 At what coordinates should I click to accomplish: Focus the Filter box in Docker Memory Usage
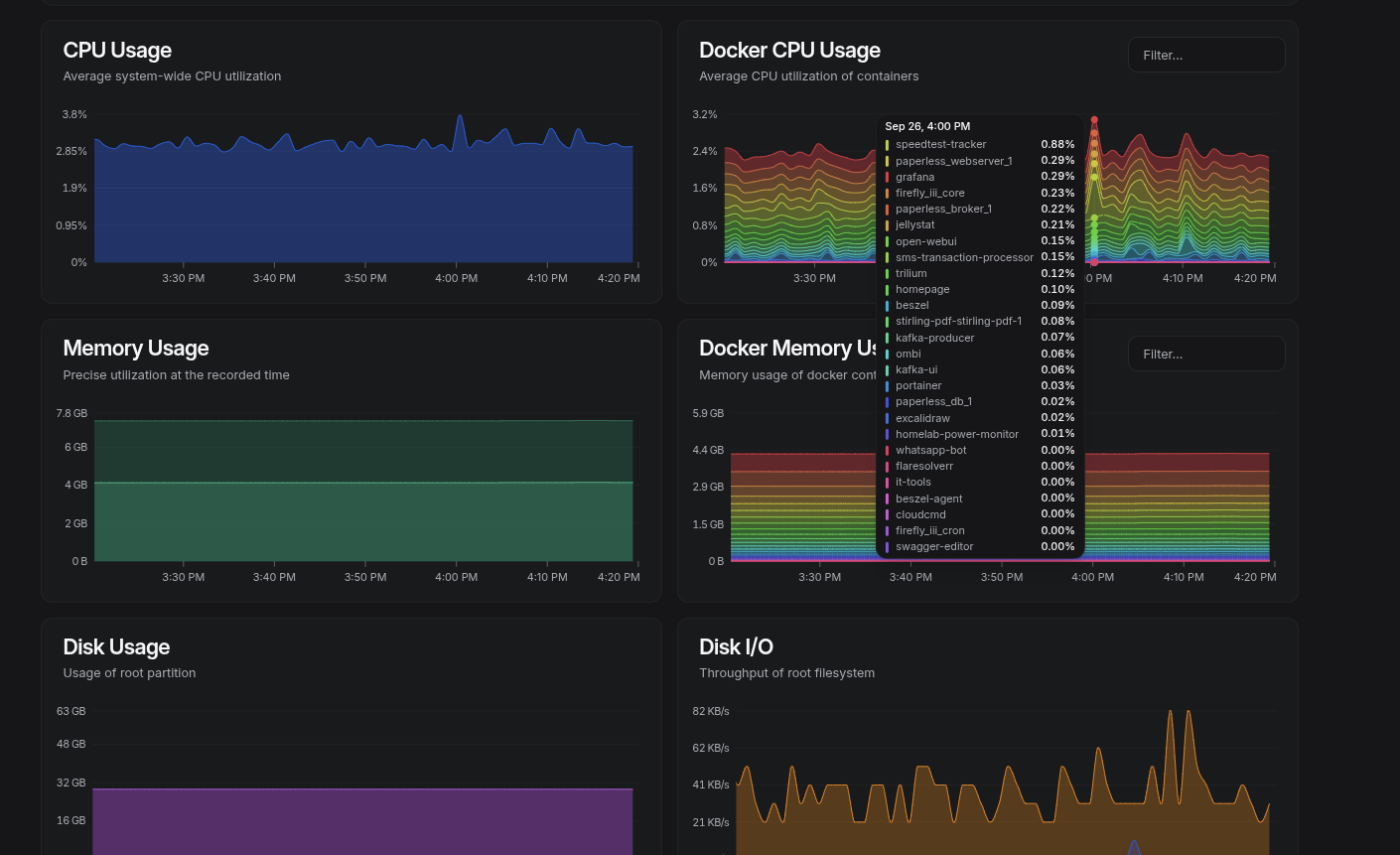tap(1205, 354)
